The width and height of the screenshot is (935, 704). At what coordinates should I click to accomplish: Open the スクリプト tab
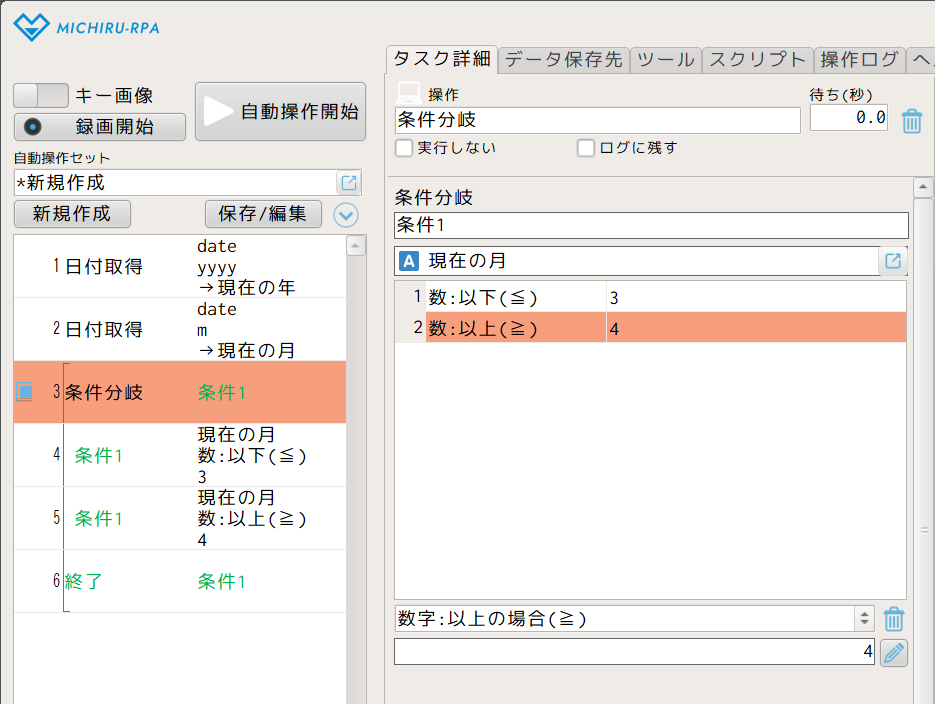click(757, 60)
